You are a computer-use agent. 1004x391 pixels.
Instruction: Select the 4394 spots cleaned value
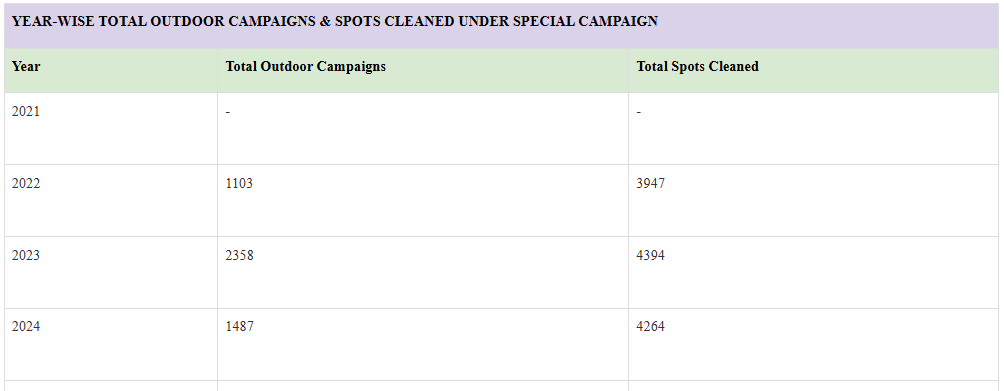tap(651, 255)
